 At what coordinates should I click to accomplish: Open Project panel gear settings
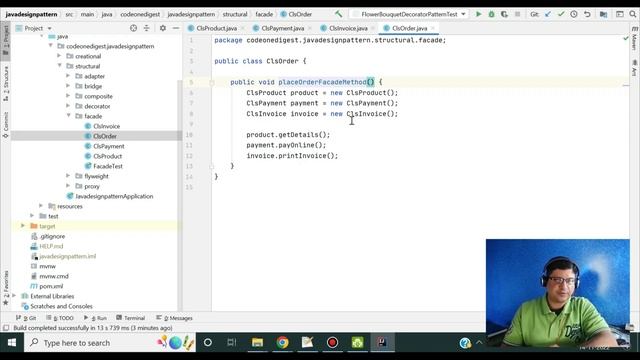click(163, 28)
